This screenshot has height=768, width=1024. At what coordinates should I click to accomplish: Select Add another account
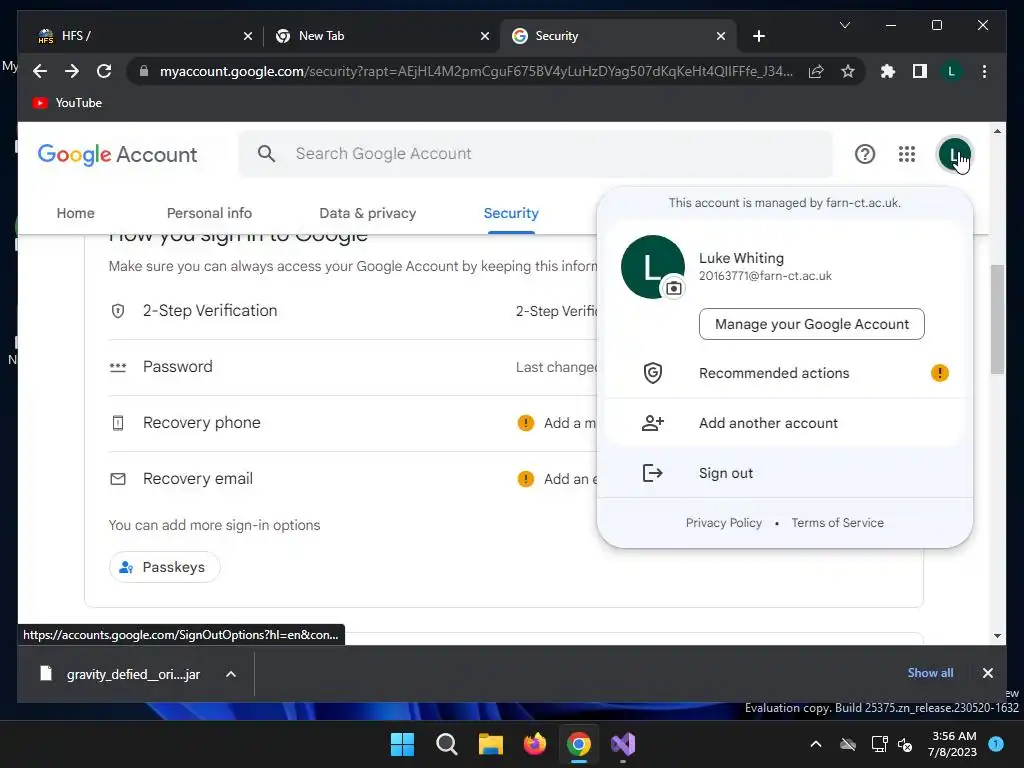[x=785, y=423]
